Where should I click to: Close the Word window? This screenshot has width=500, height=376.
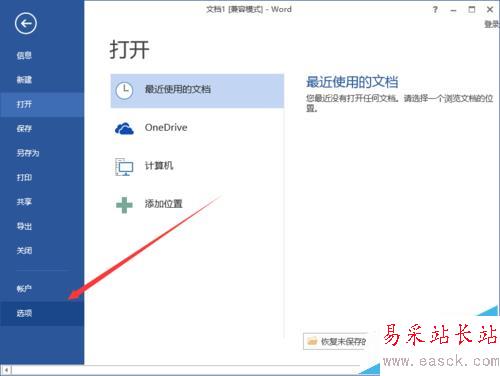[x=490, y=10]
